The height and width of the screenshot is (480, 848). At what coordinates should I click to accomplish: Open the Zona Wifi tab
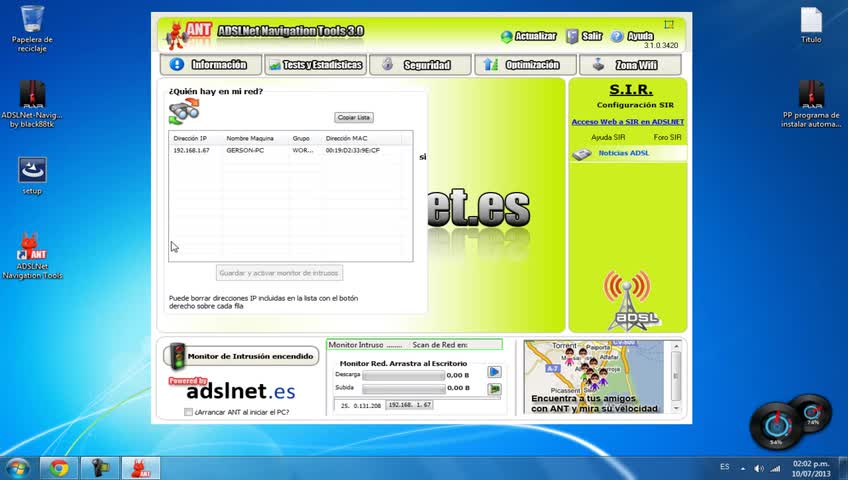[x=630, y=65]
